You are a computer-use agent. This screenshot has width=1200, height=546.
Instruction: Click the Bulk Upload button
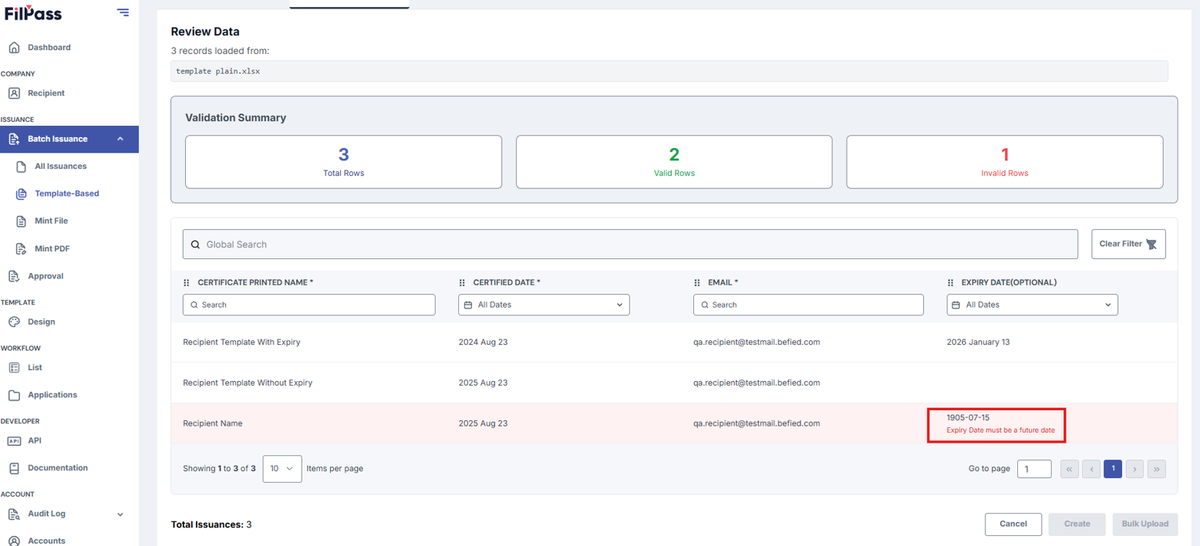tap(1145, 524)
